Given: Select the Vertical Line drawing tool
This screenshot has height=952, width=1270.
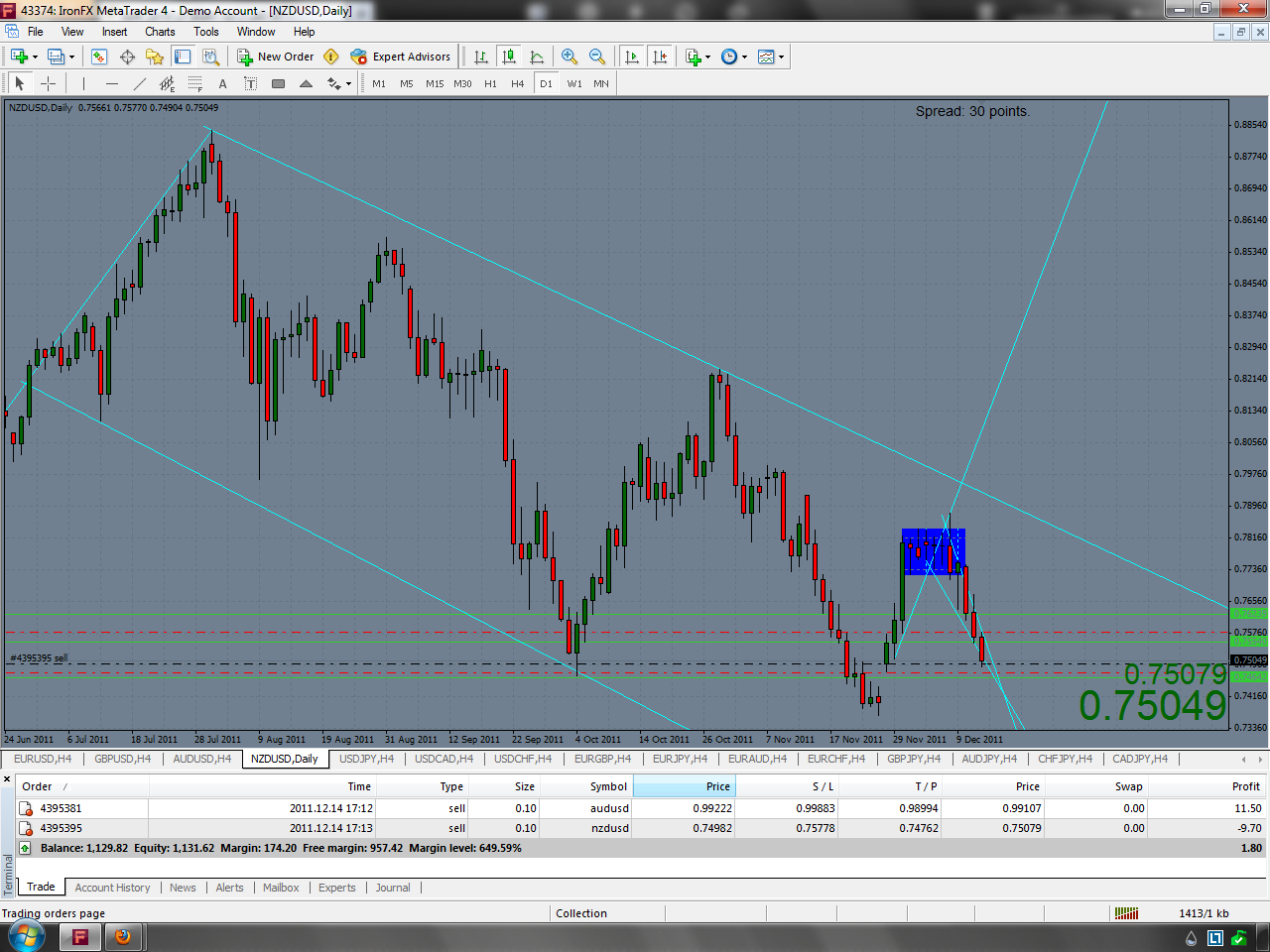Looking at the screenshot, I should point(83,83).
